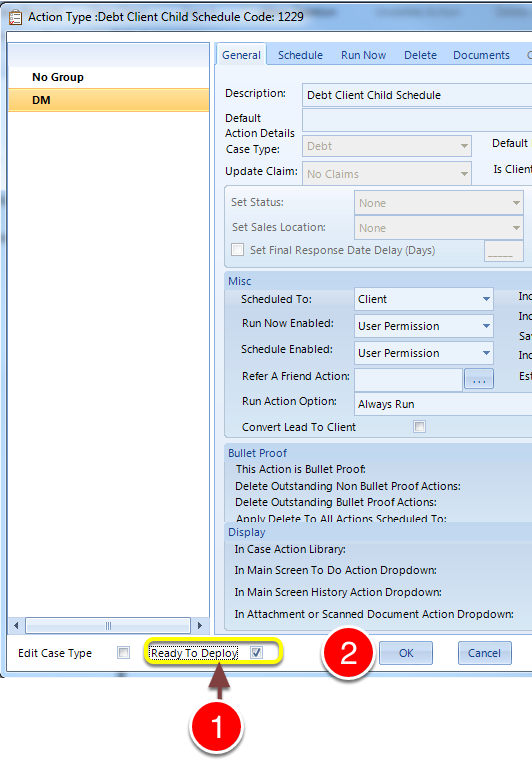
Task: Select the DM group item
Action: (x=109, y=100)
